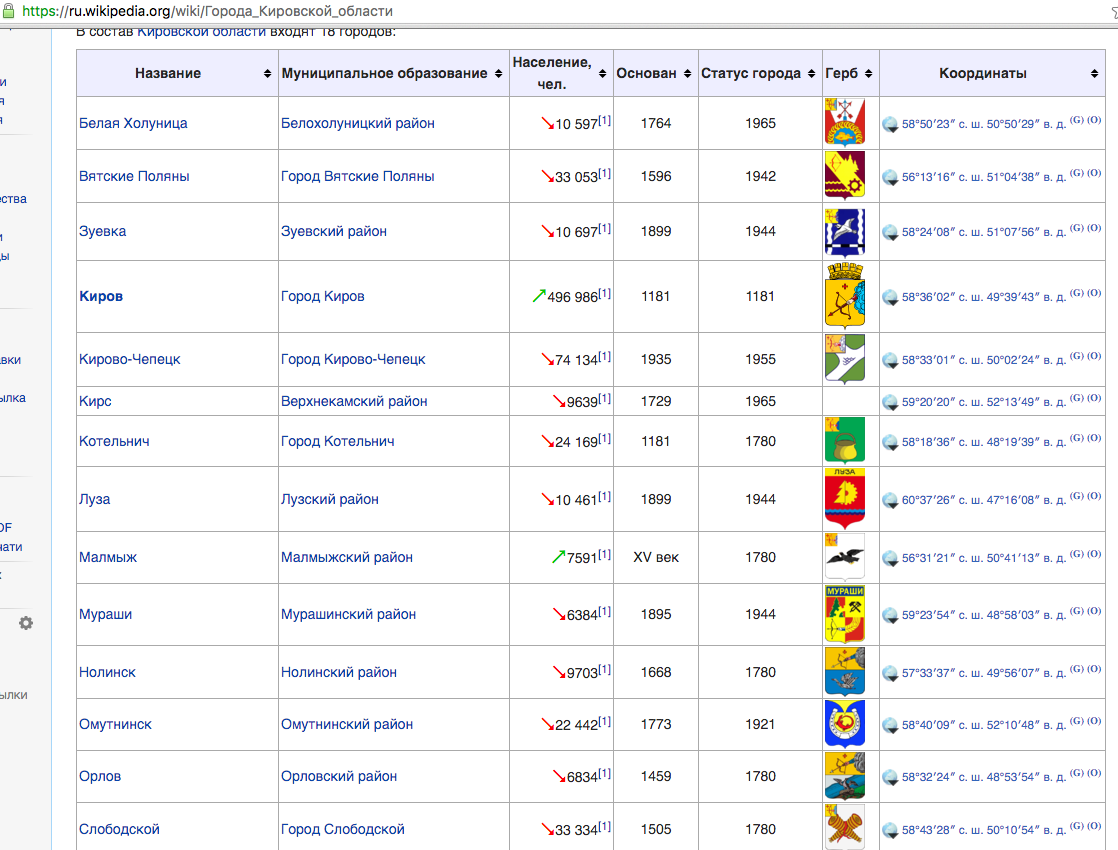Click the Omutninsk coat of arms icon
The height and width of the screenshot is (850, 1118).
pos(844,724)
